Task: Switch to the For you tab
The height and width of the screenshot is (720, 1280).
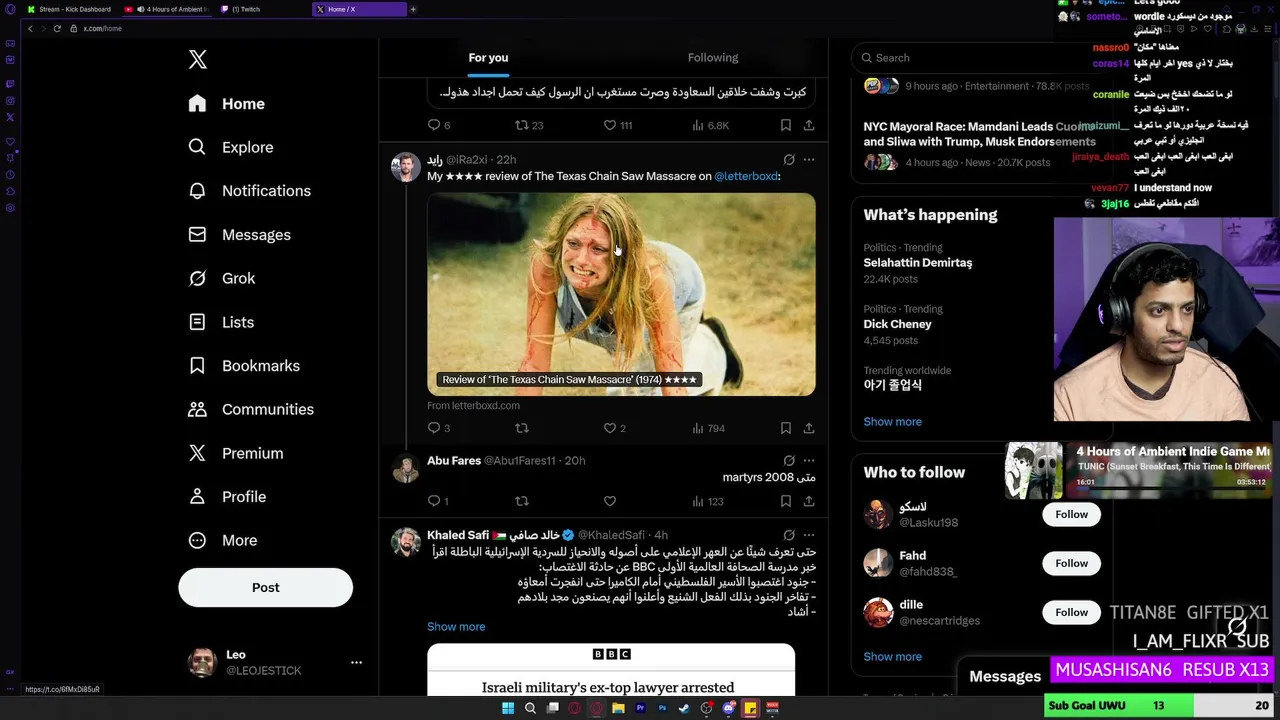Action: click(488, 58)
